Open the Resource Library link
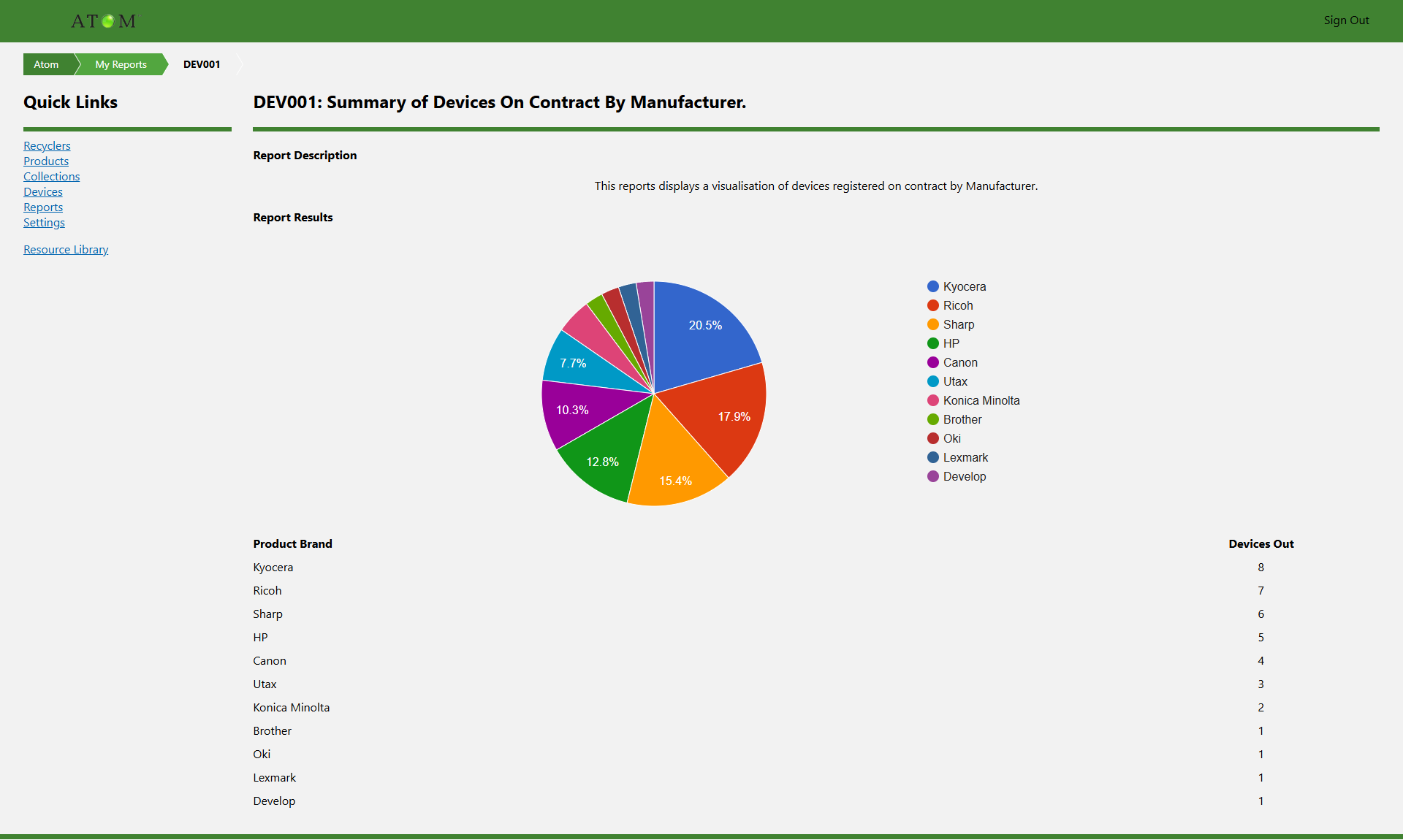 click(66, 250)
